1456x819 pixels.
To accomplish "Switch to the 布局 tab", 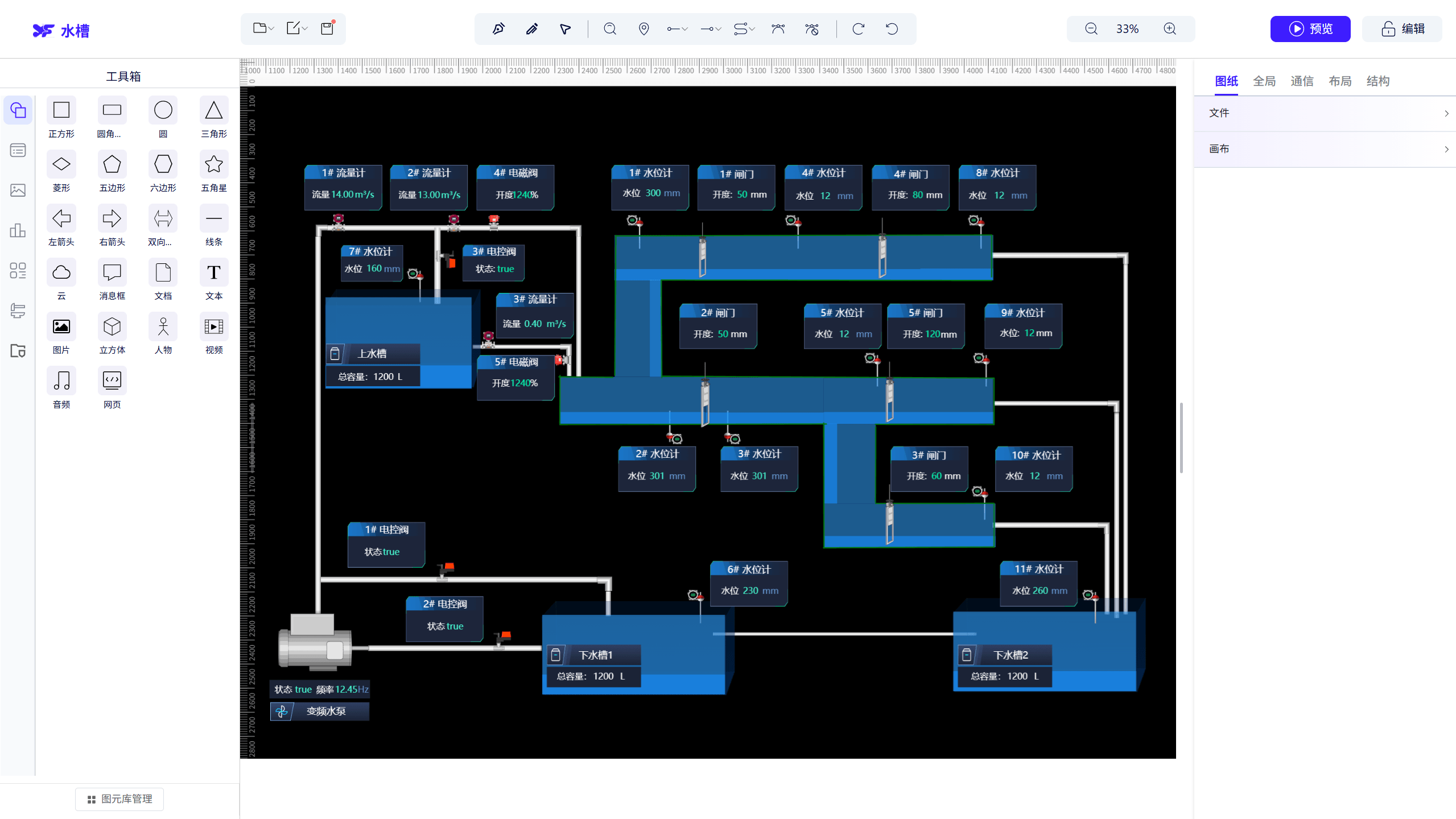I will (1340, 81).
